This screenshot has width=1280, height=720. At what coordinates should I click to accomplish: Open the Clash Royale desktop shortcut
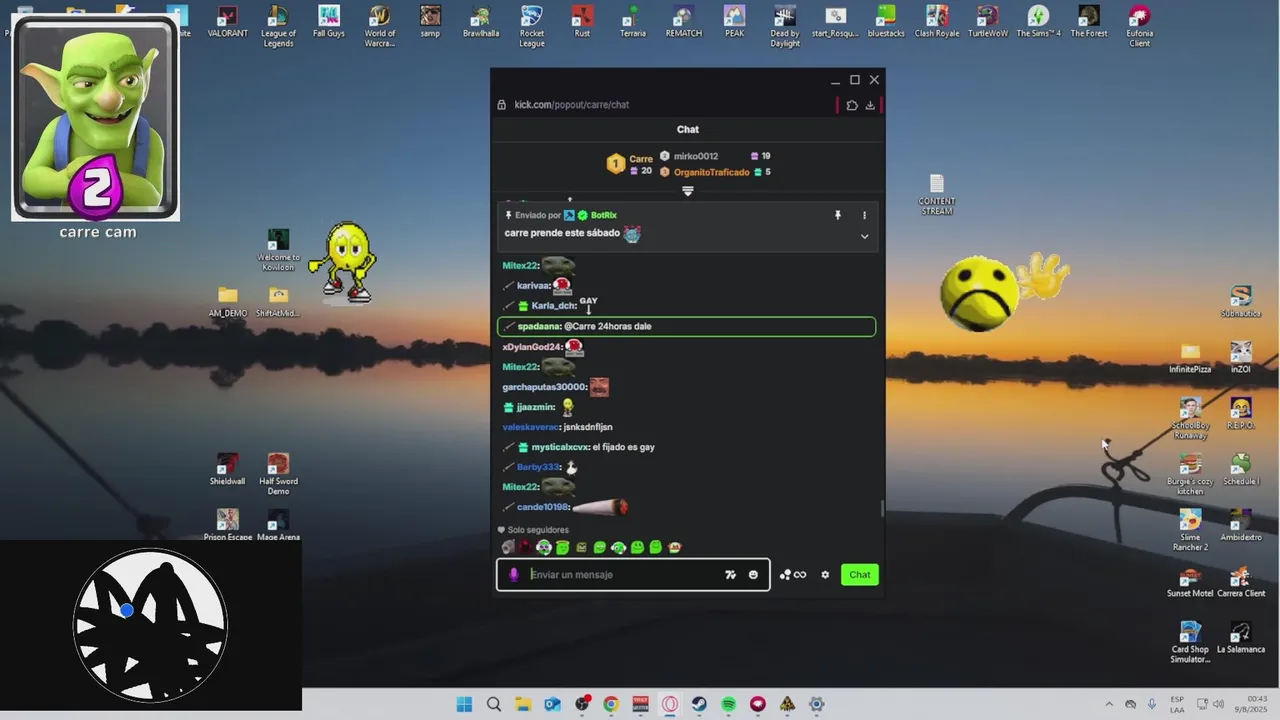pyautogui.click(x=937, y=23)
